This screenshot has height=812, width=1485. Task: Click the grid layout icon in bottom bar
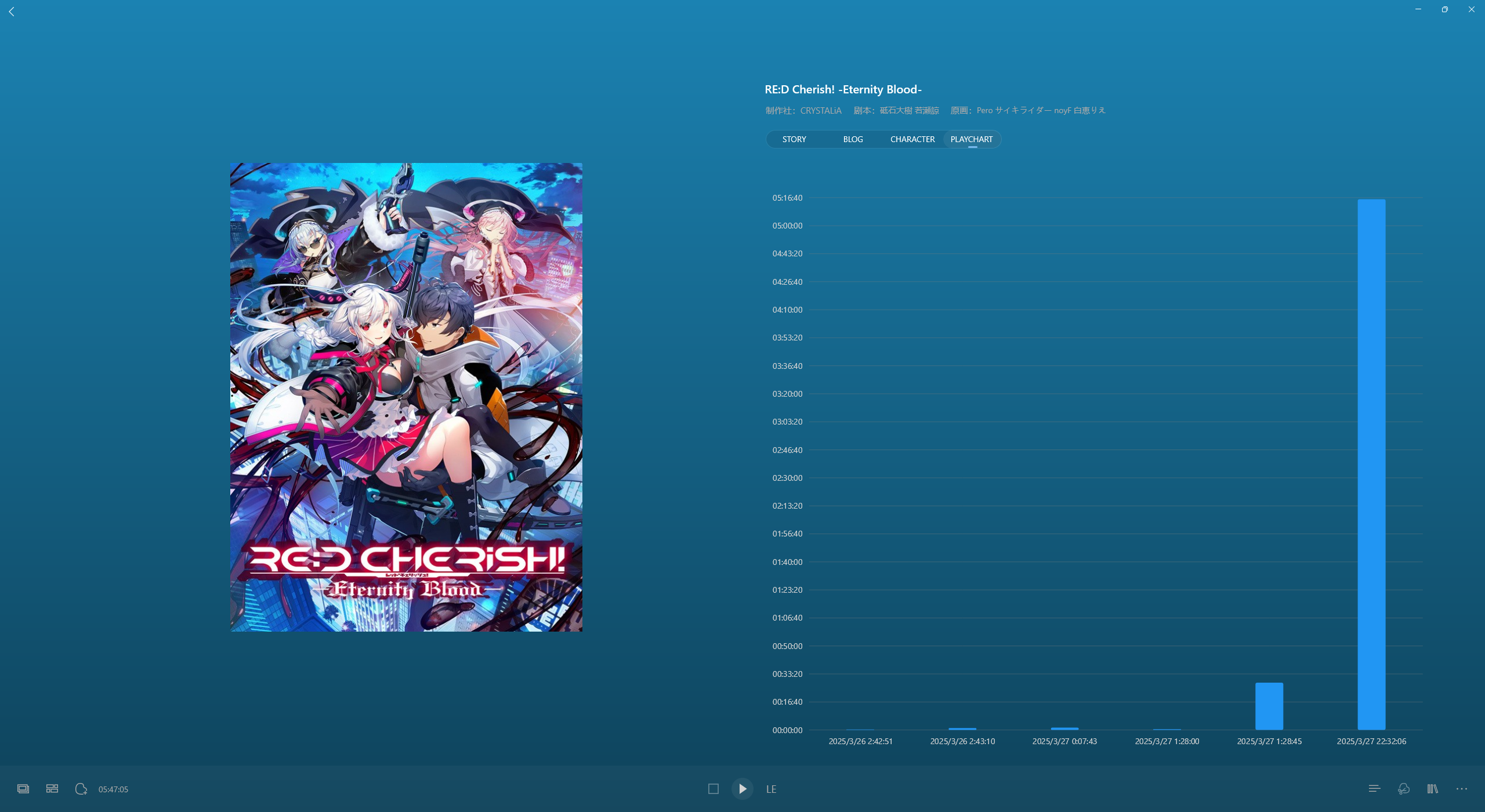click(x=52, y=789)
